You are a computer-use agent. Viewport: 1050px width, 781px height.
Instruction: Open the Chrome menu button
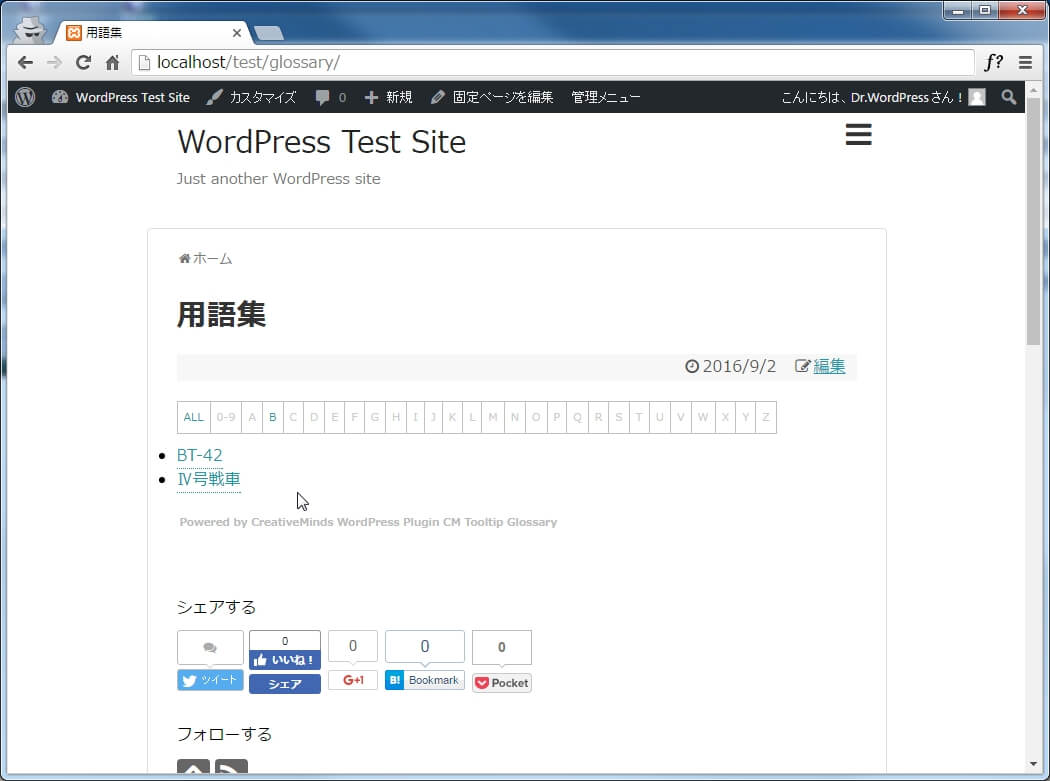(x=1025, y=63)
